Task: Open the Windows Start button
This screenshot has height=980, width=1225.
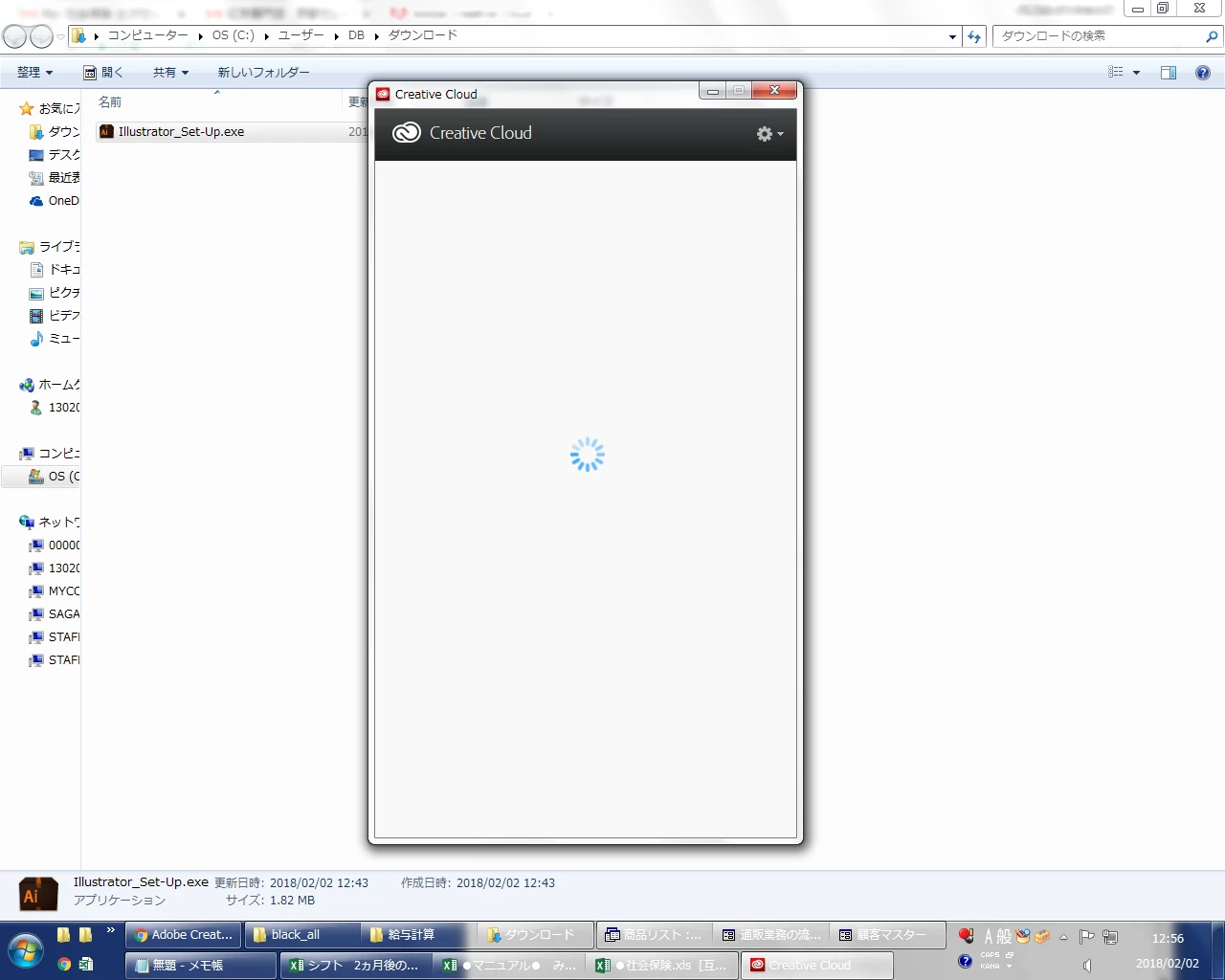Action: (x=26, y=950)
